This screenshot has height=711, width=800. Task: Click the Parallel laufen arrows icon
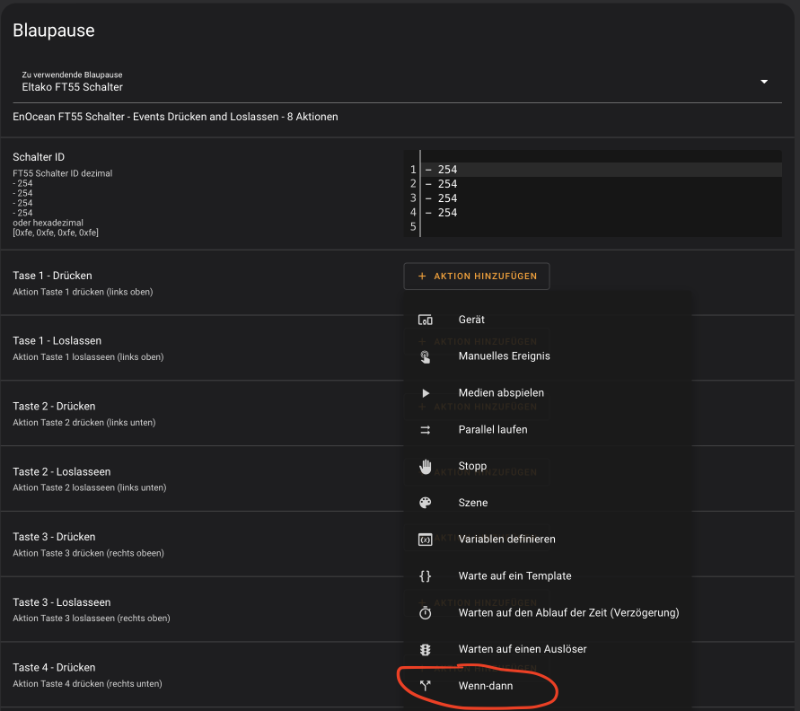click(x=425, y=430)
